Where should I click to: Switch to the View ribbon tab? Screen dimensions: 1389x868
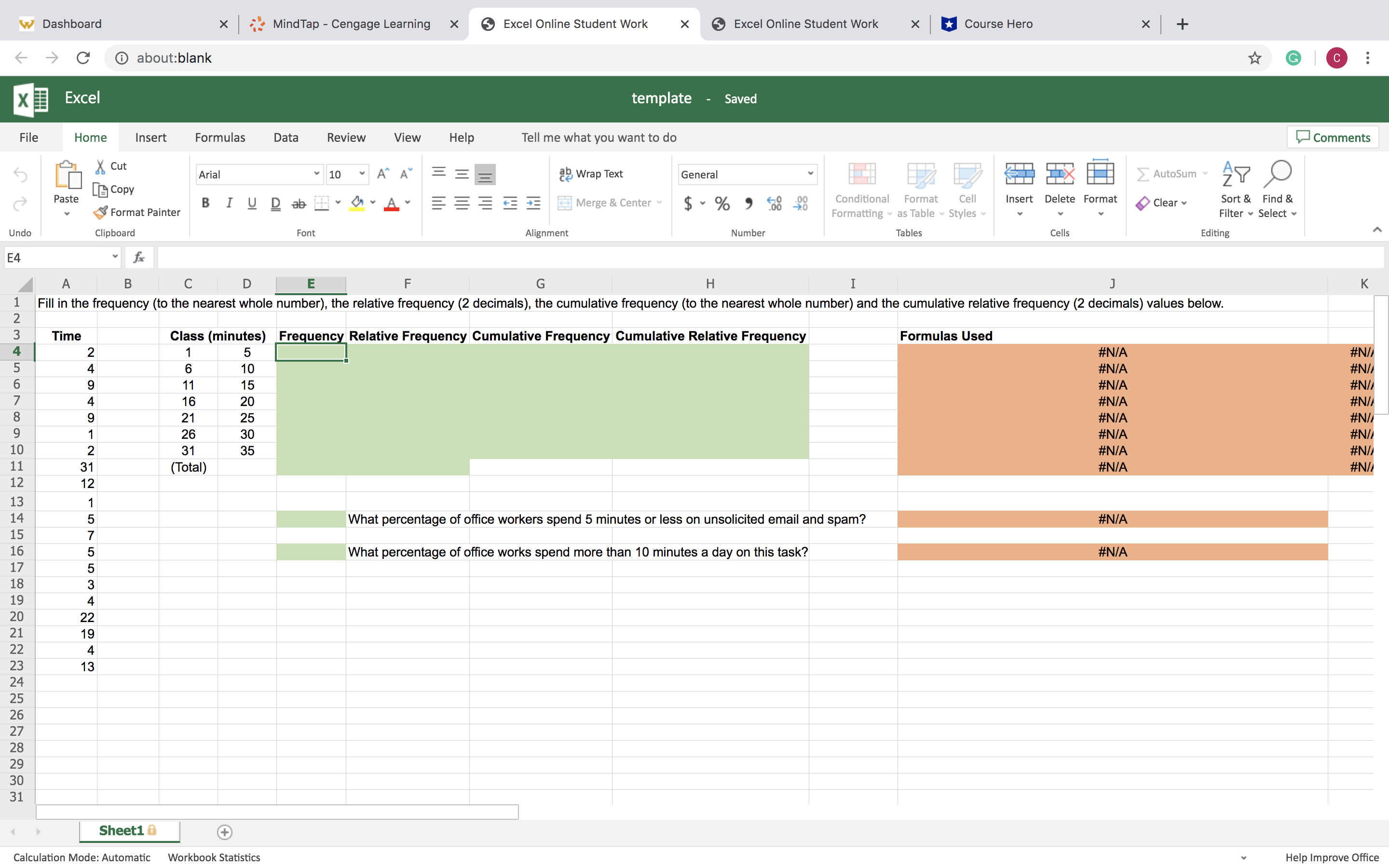407,138
